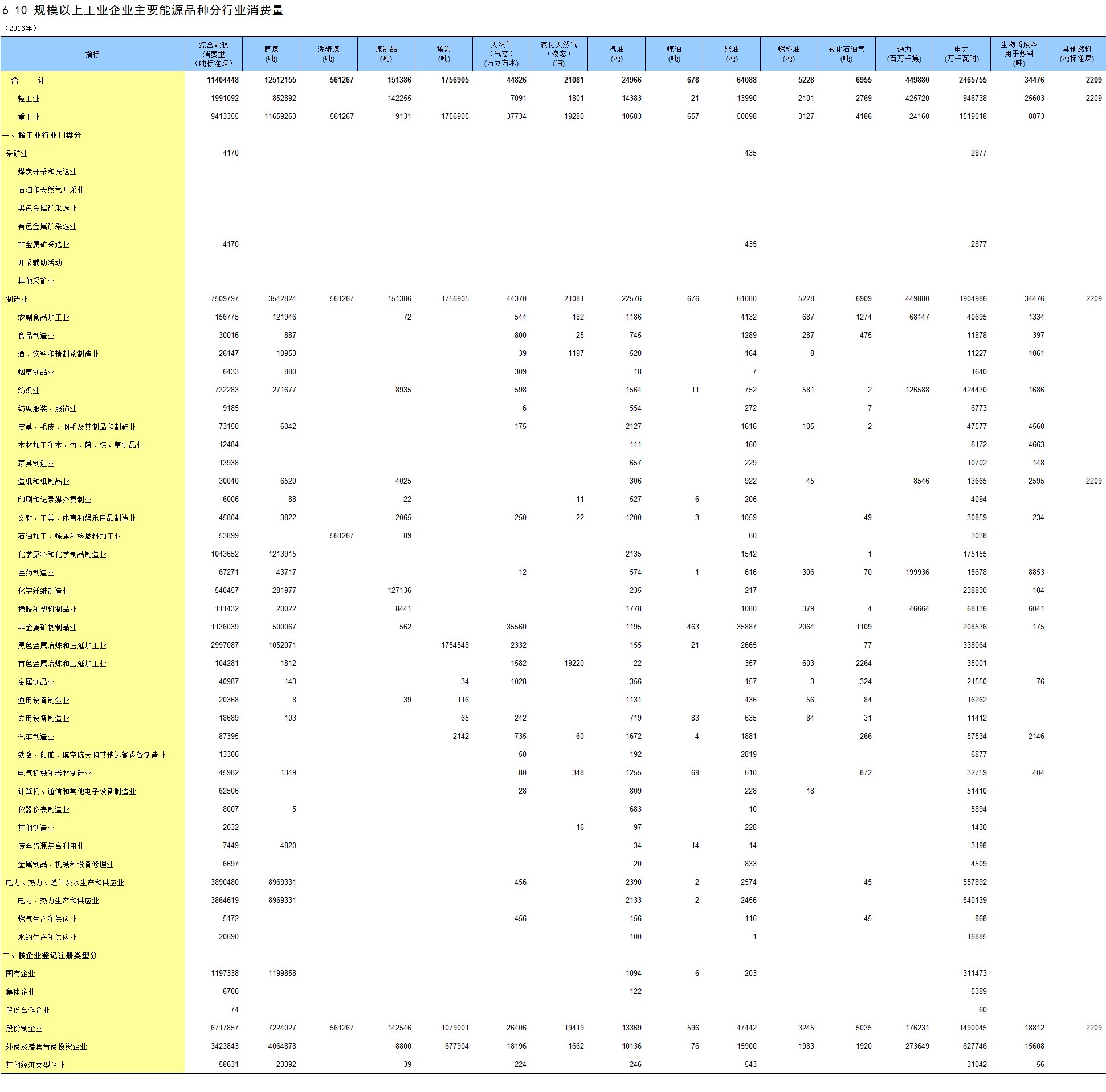Image resolution: width=1106 pixels, height=1092 pixels.
Task: Select the 二、按企业登记注册类型分 section heading
Action: tap(49, 955)
